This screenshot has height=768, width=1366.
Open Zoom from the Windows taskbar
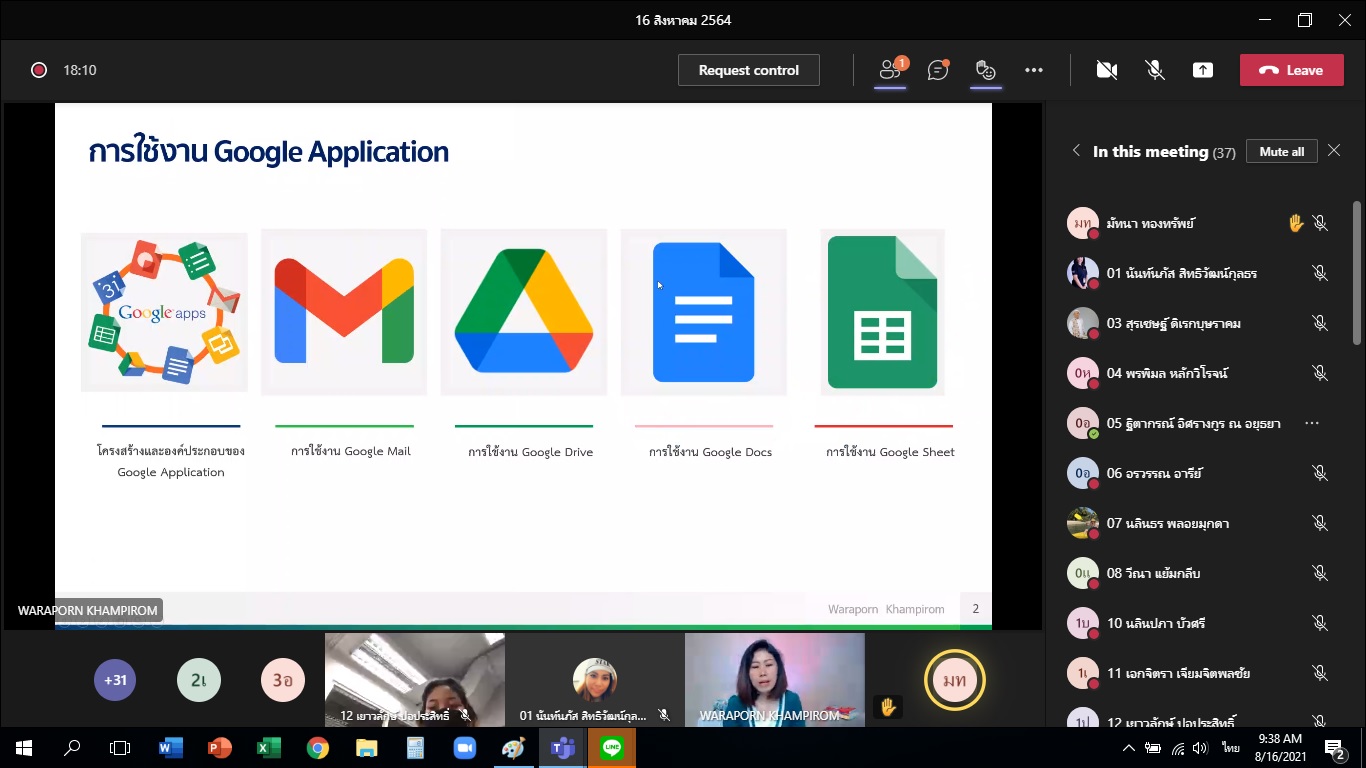click(x=465, y=748)
